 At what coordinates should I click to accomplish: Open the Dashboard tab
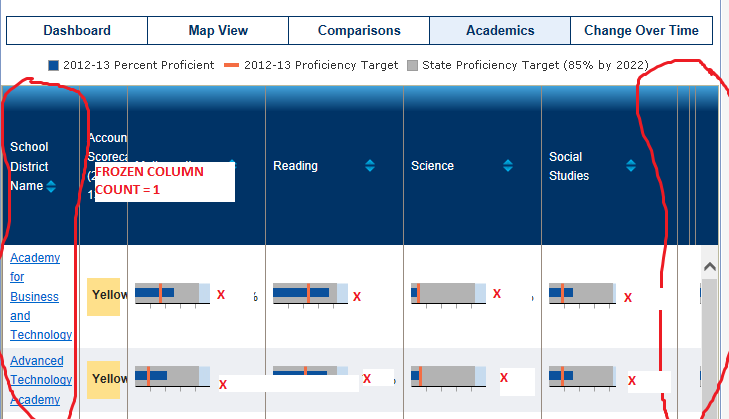[x=77, y=31]
